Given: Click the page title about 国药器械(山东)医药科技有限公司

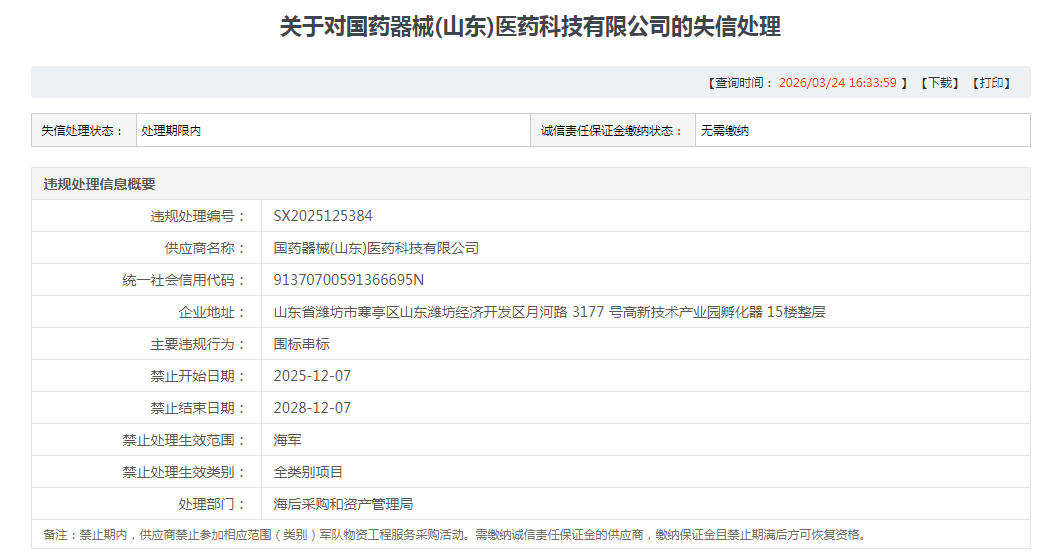Looking at the screenshot, I should coord(530,27).
